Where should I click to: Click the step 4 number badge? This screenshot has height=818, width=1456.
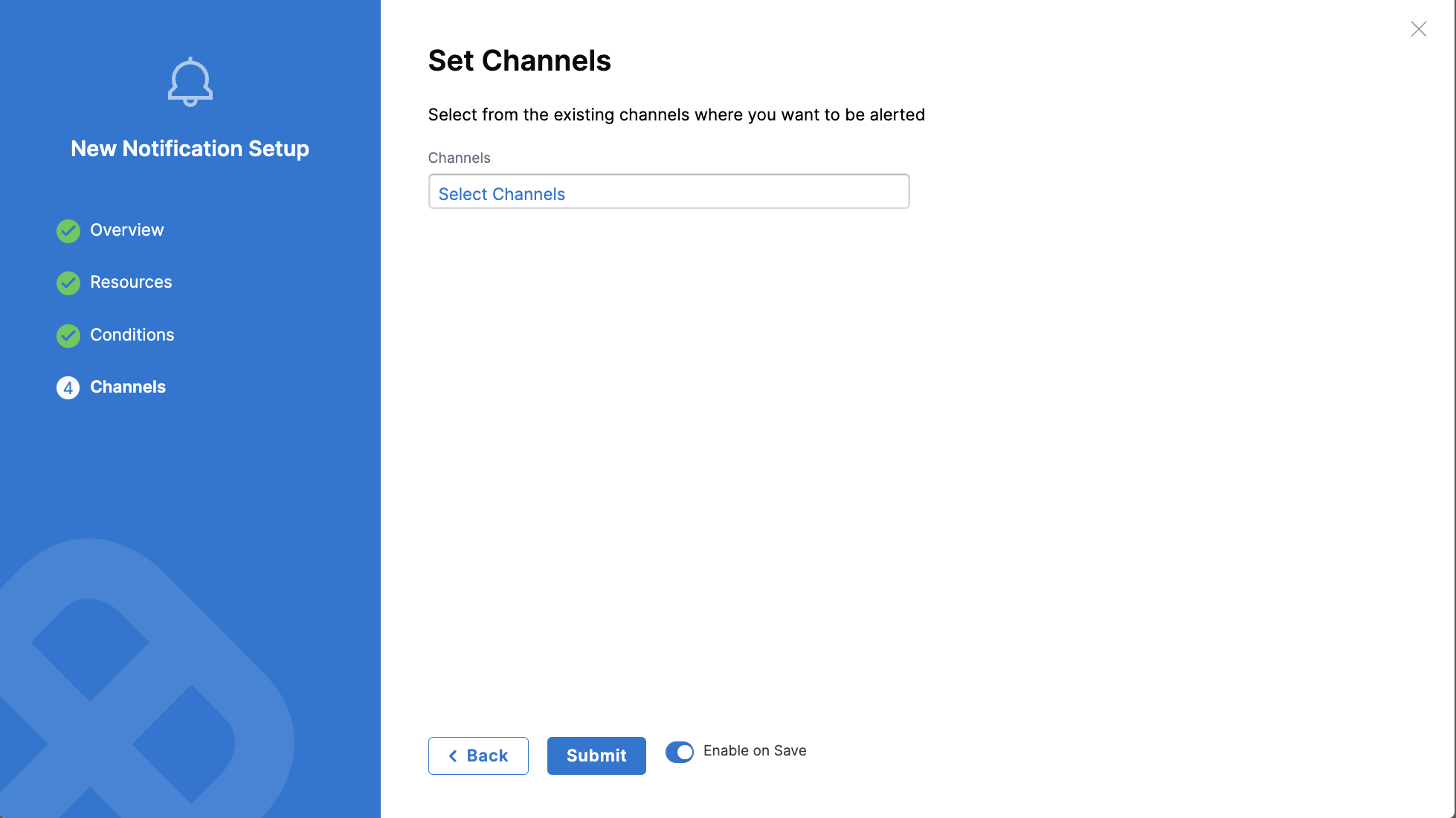click(68, 387)
